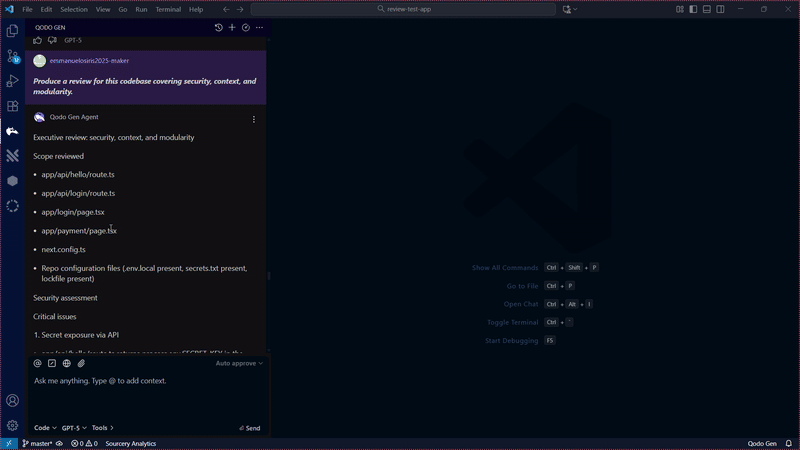Open the Selection menu

[x=74, y=9]
